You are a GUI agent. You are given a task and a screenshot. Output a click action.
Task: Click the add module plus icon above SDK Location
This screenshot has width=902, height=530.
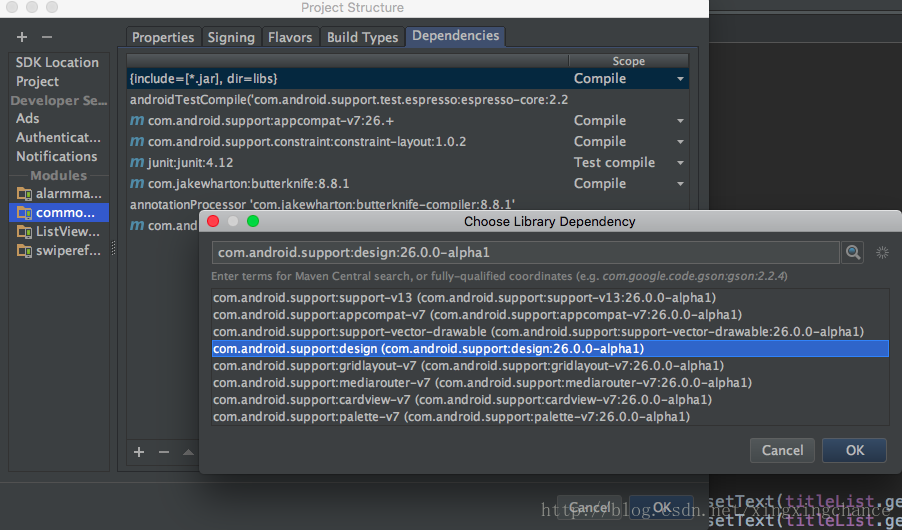pyautogui.click(x=22, y=37)
